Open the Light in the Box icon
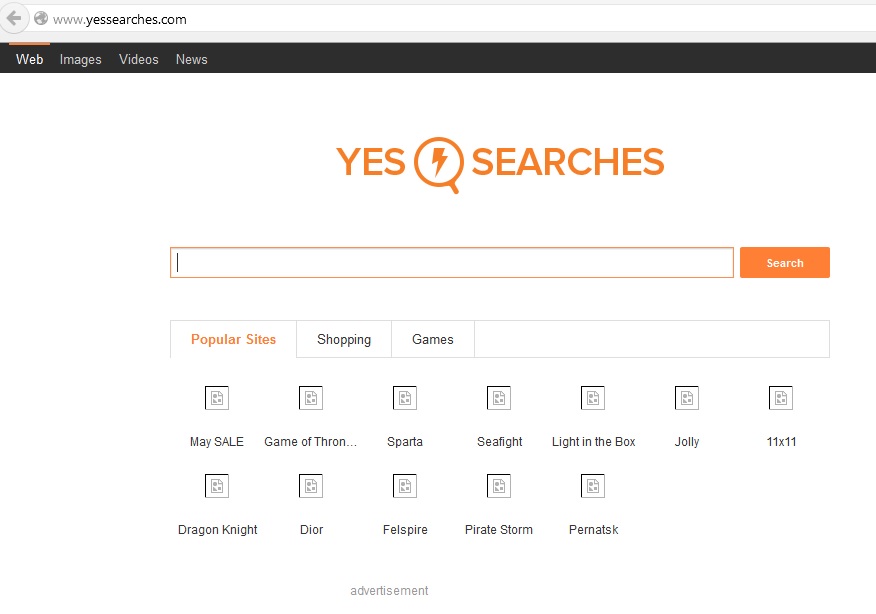876x614 pixels. pyautogui.click(x=593, y=398)
